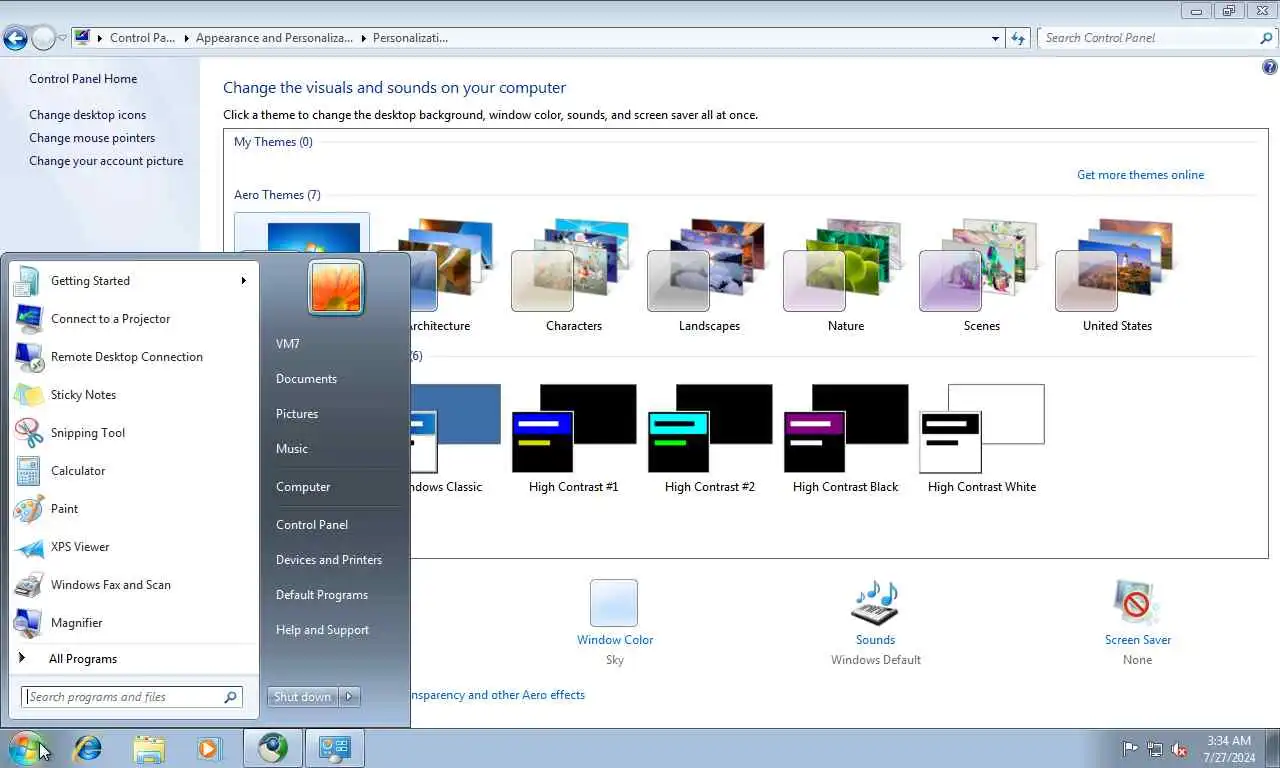Open Documents from Start menu
Viewport: 1280px width, 768px height.
[x=306, y=379]
